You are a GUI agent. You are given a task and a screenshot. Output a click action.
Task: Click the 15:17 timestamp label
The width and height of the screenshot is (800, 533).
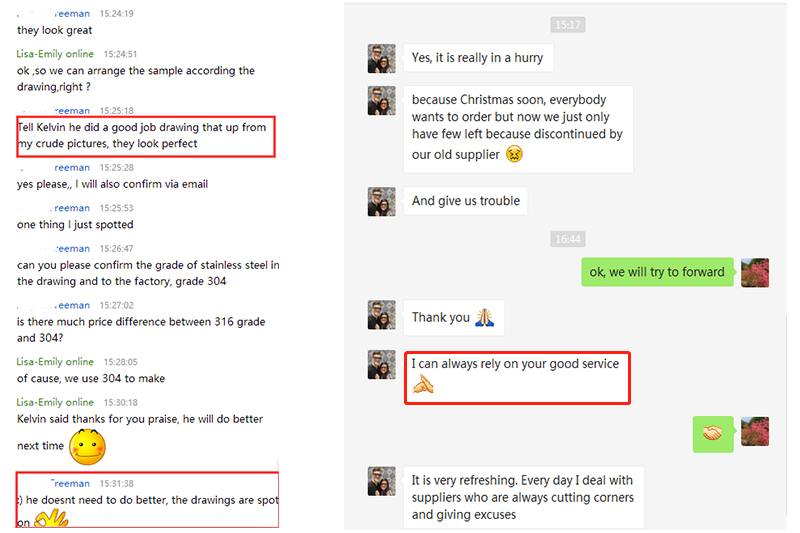click(x=567, y=24)
